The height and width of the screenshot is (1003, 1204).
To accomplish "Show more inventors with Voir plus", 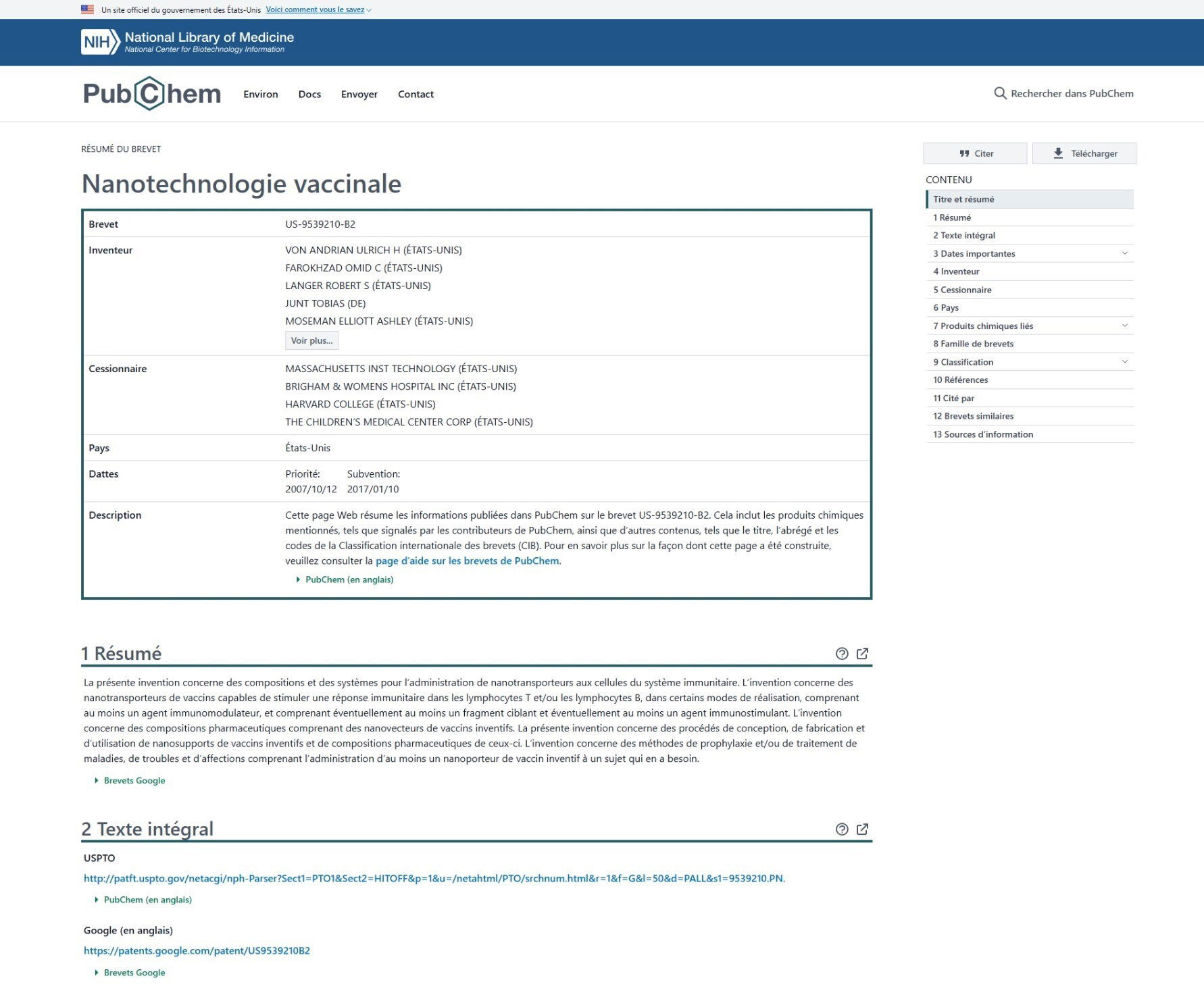I will 311,340.
